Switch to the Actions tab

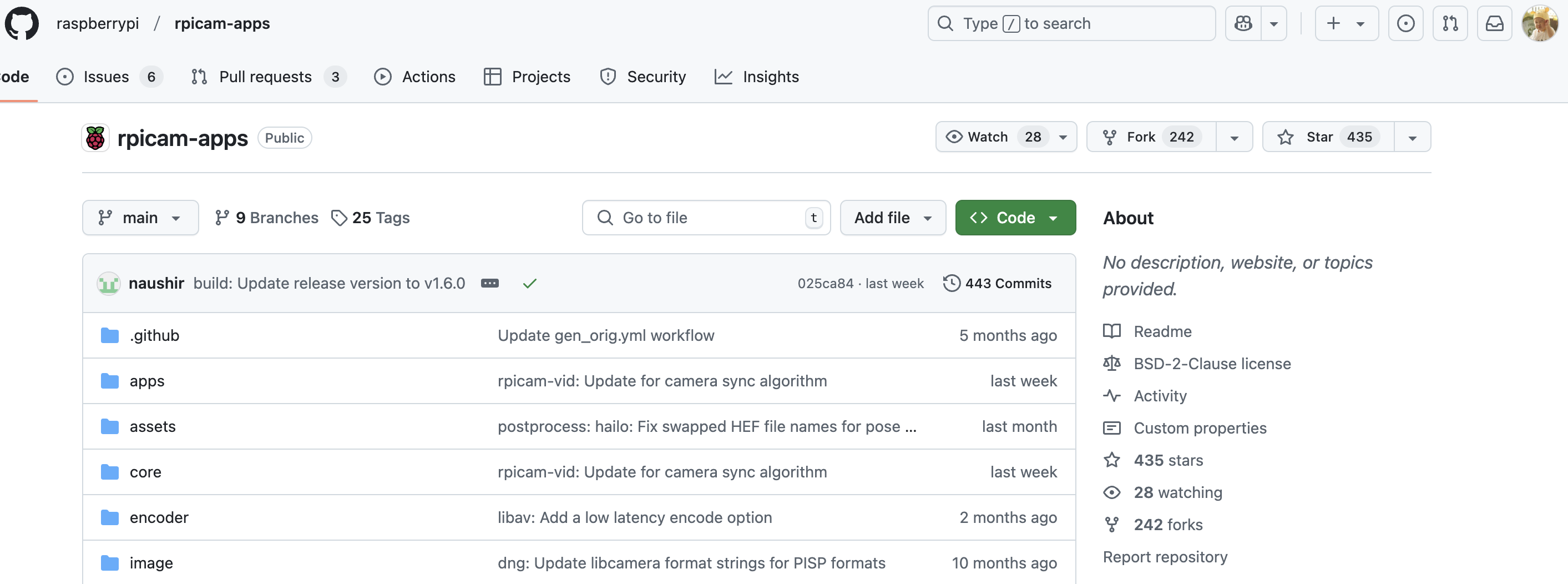point(414,77)
